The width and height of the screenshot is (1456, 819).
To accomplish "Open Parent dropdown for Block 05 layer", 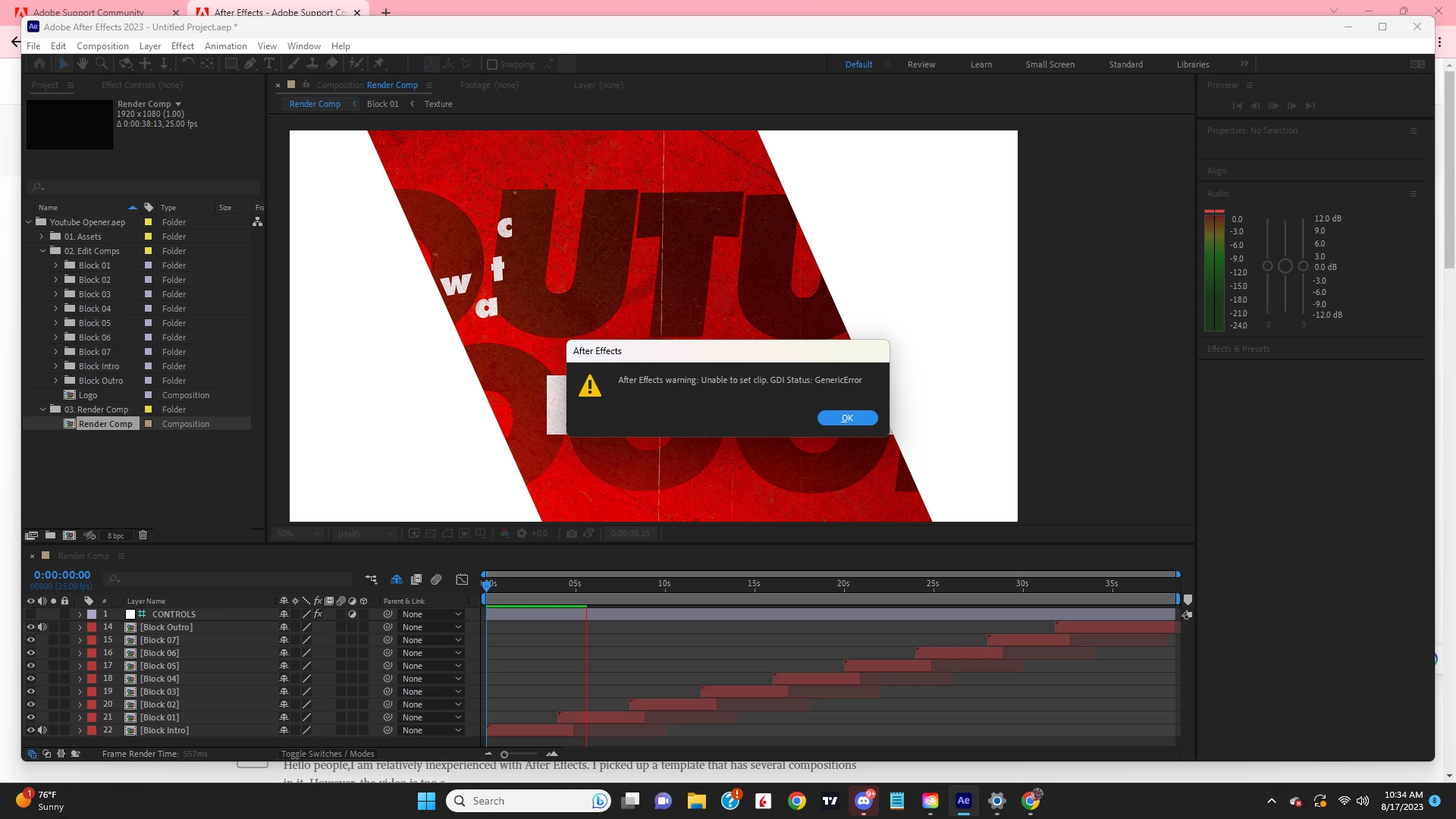I will [x=431, y=666].
